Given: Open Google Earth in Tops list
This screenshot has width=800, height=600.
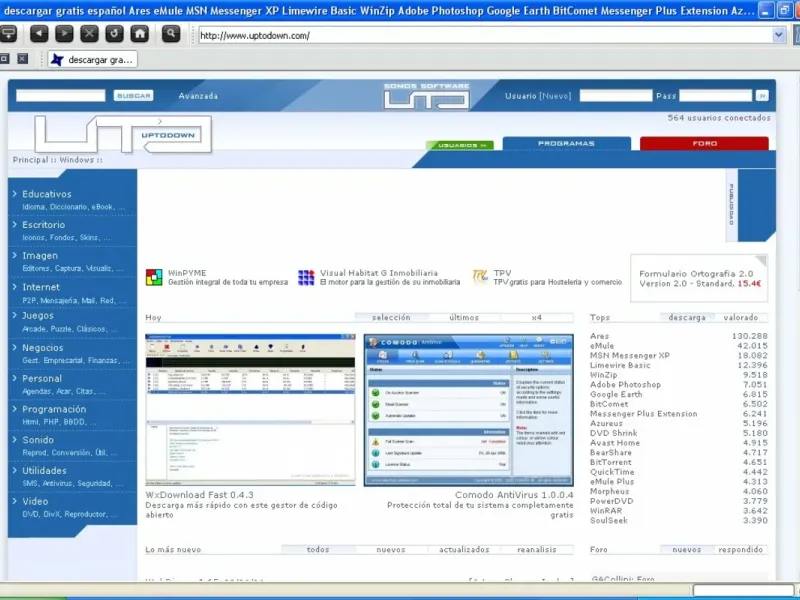Looking at the screenshot, I should [616, 394].
